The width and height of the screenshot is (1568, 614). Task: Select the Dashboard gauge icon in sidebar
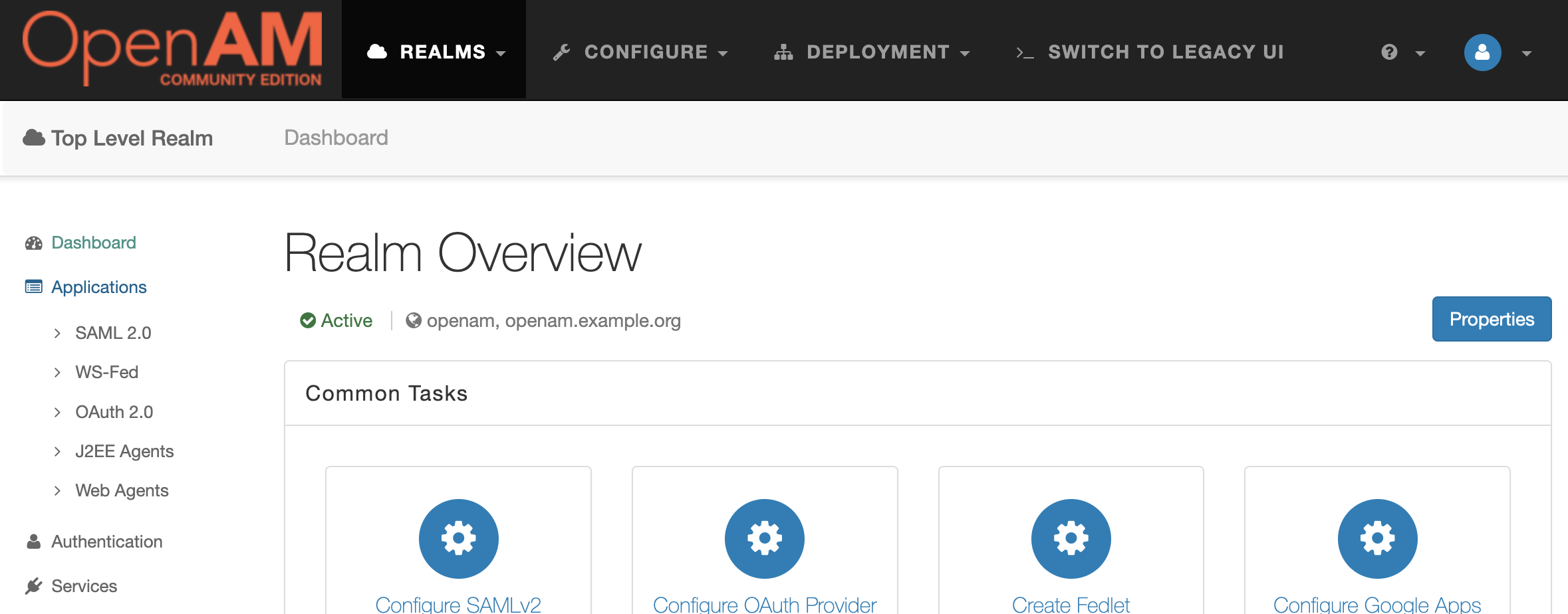point(34,243)
